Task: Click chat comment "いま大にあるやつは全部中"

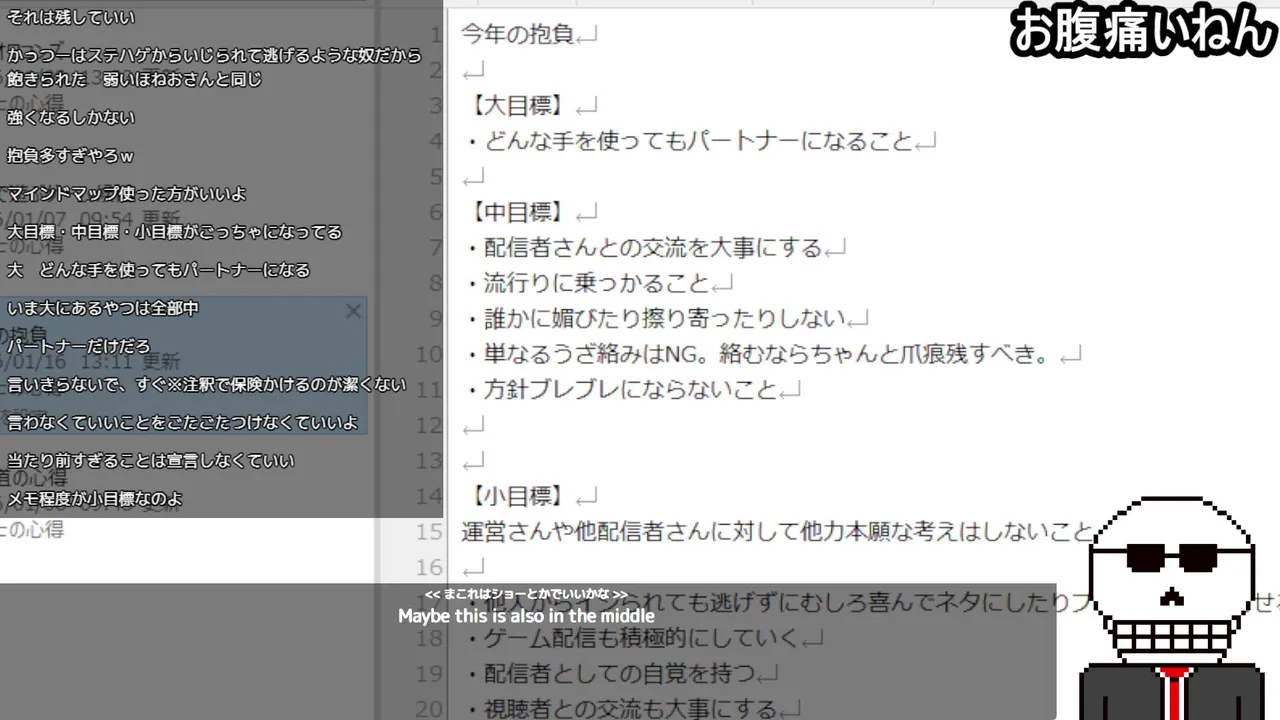Action: pyautogui.click(x=102, y=308)
